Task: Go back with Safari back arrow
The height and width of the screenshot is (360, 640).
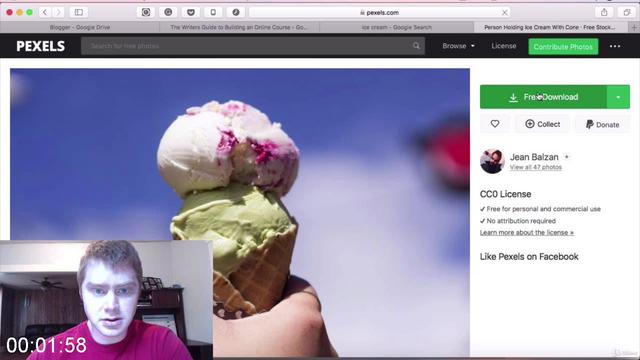Action: pos(45,12)
